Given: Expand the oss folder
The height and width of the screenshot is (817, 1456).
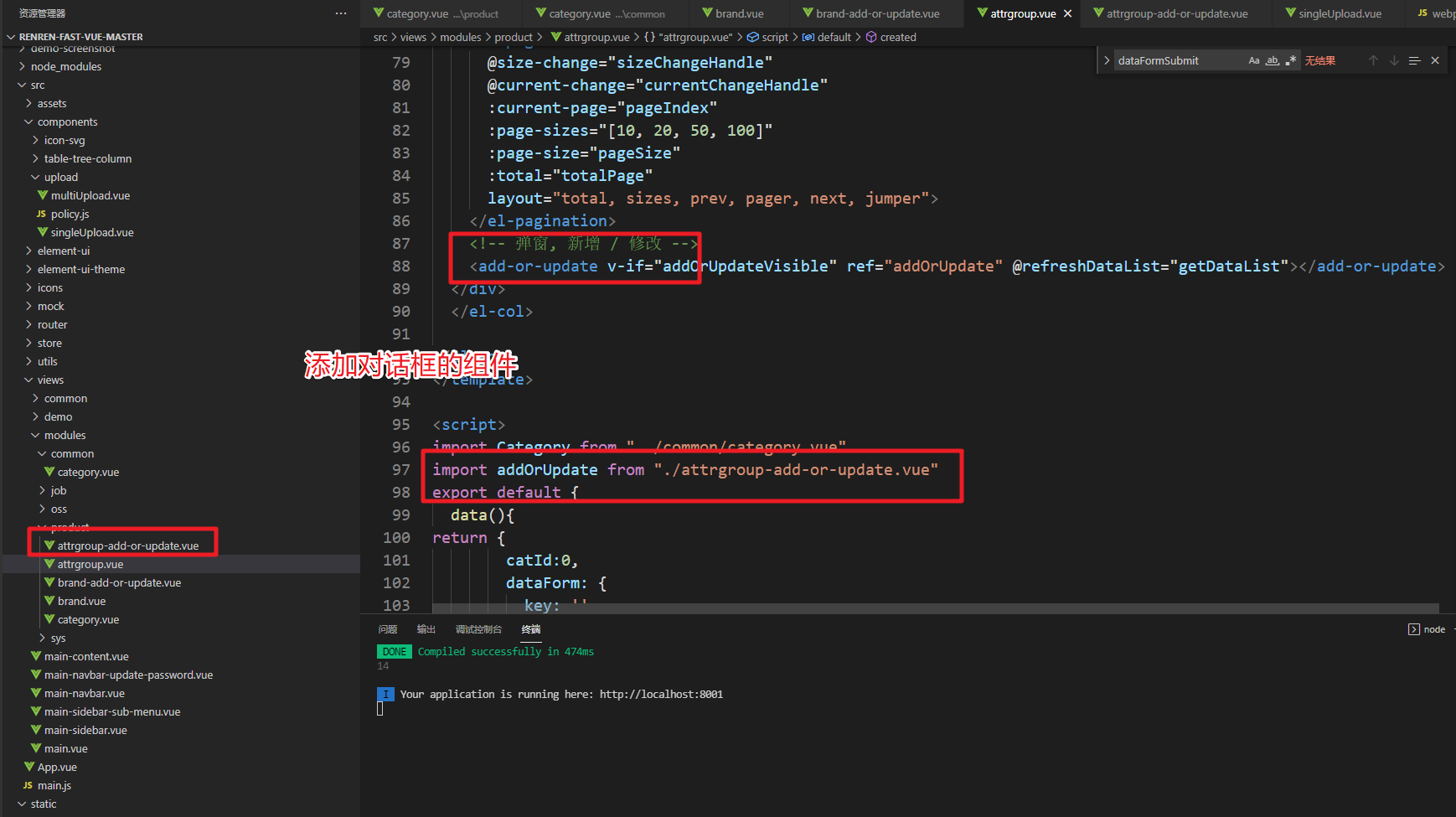Looking at the screenshot, I should pyautogui.click(x=59, y=509).
